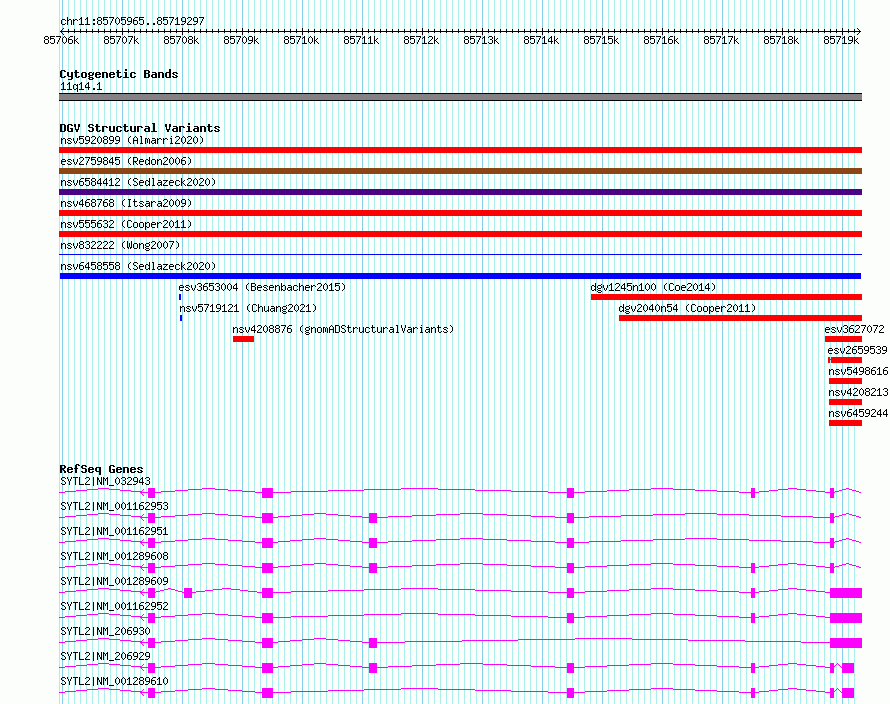Click the thin blue nsv832222 (Wong2007) line
This screenshot has height=704, width=890.
coord(460,254)
